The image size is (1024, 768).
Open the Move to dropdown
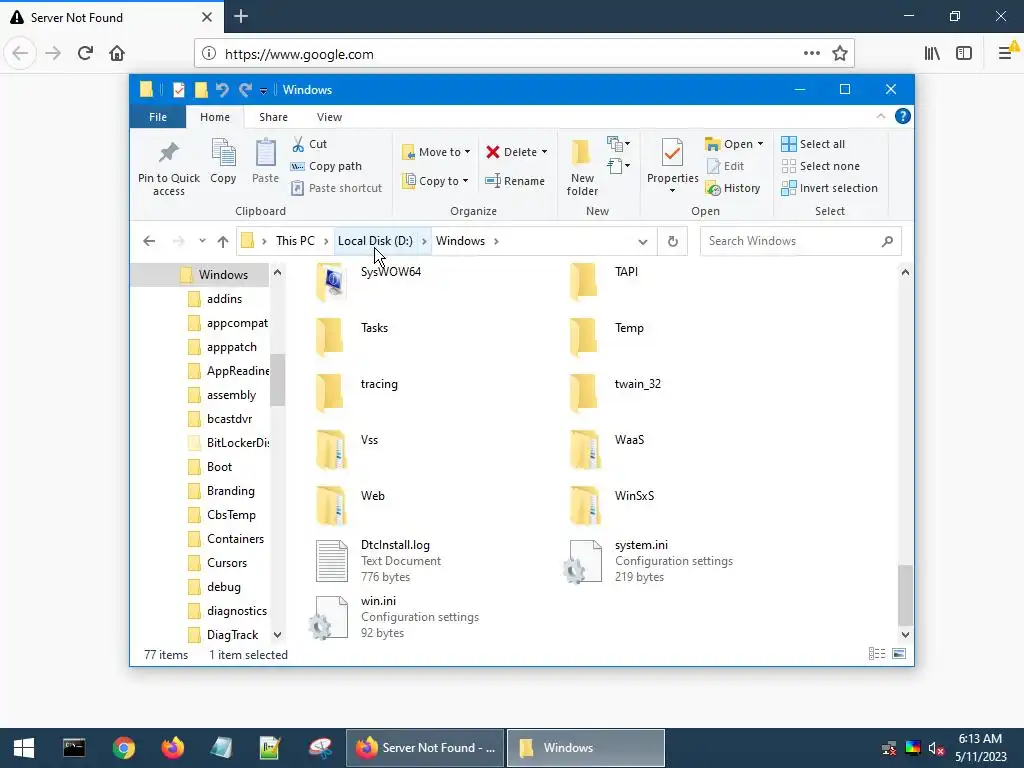tap(436, 152)
